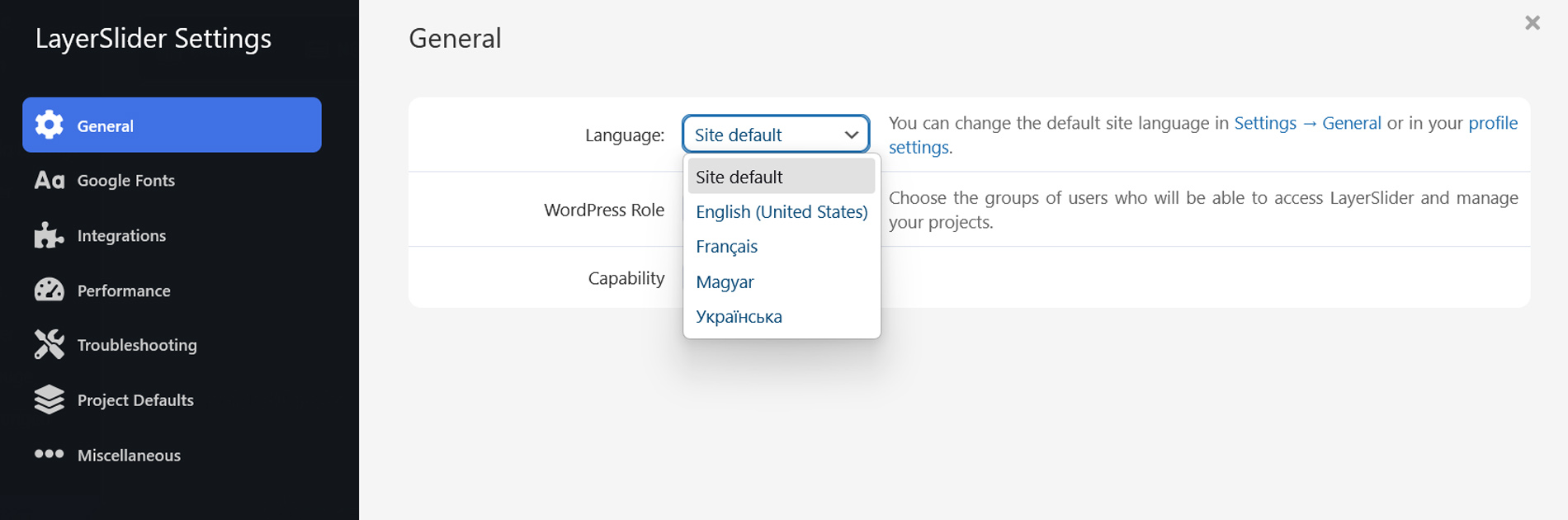
Task: Select Français from the language list
Action: (x=726, y=247)
